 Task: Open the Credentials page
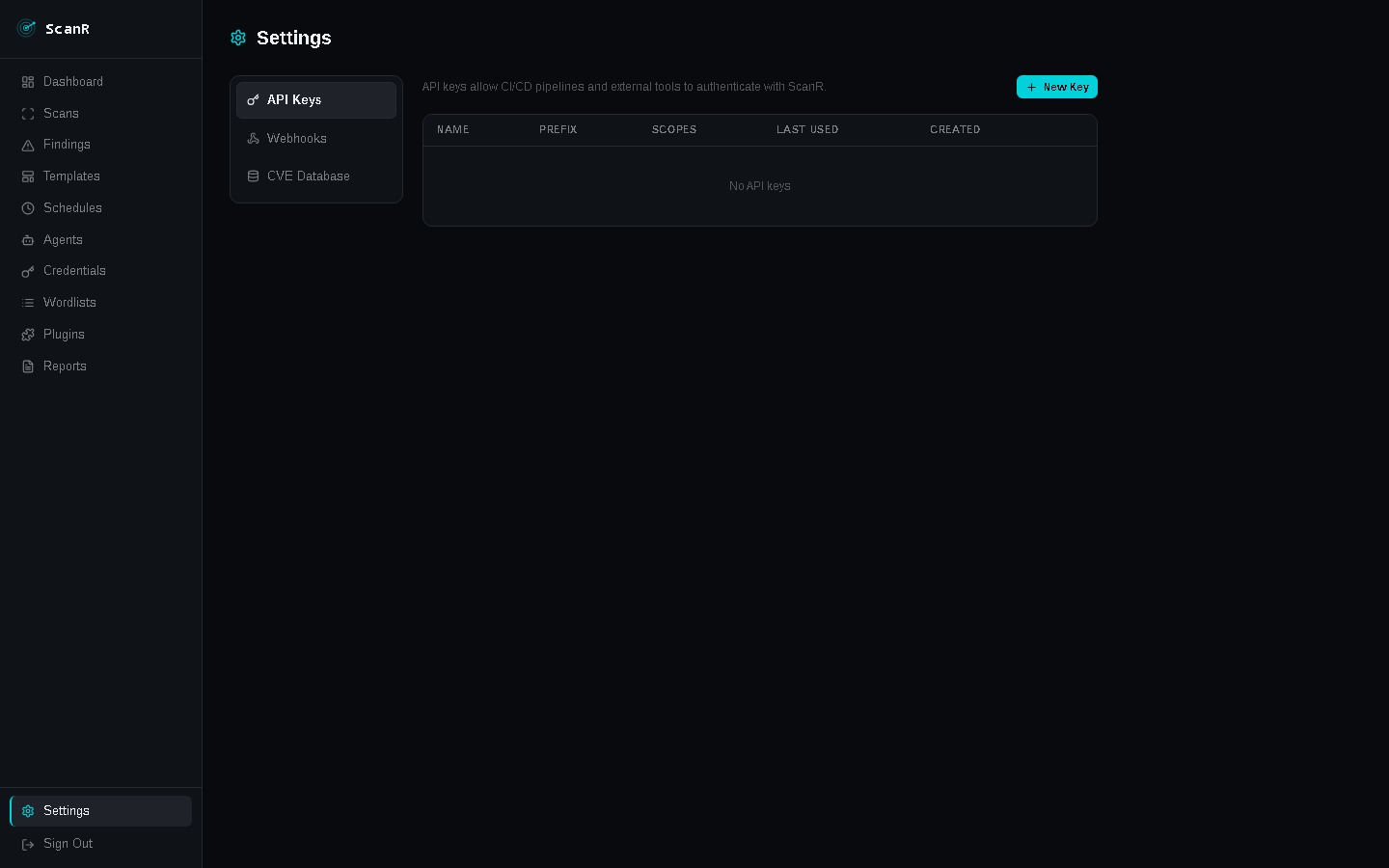coord(101,271)
